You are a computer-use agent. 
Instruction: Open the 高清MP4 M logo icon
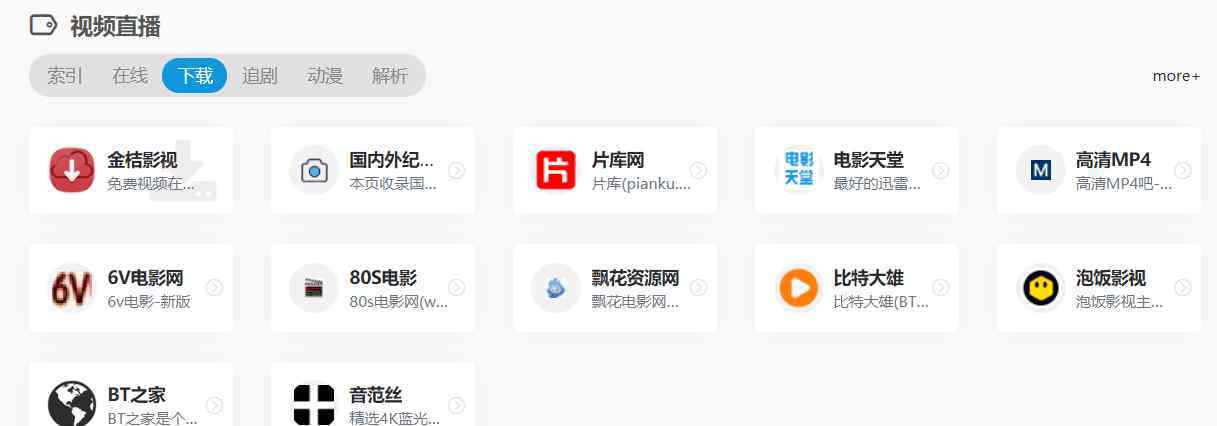click(x=1040, y=170)
